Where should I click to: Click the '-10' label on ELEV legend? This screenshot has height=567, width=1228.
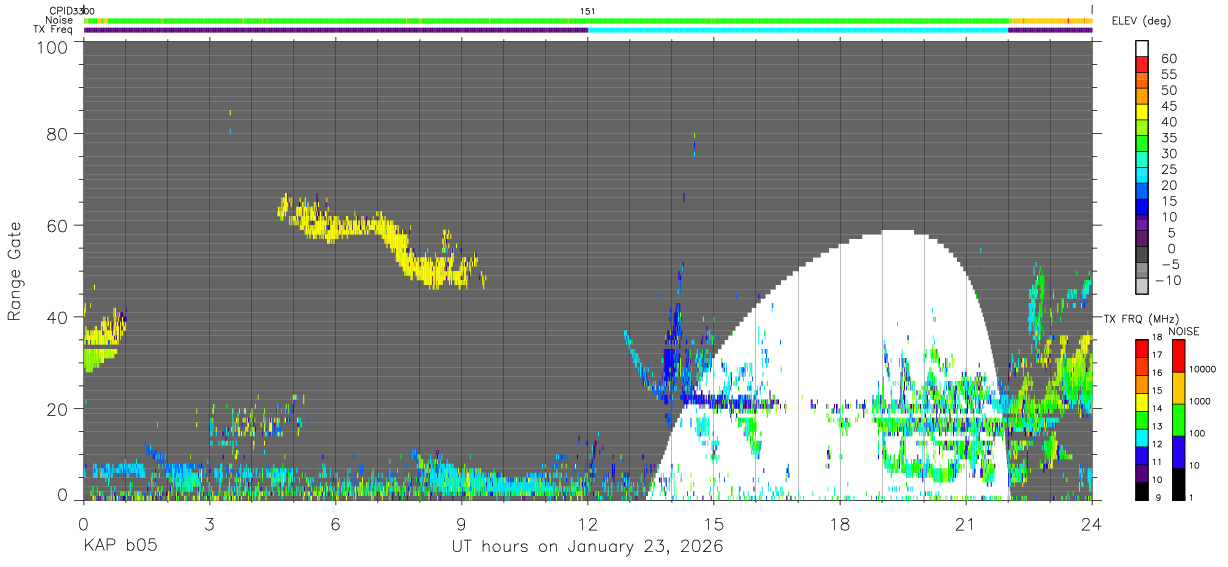(1168, 280)
